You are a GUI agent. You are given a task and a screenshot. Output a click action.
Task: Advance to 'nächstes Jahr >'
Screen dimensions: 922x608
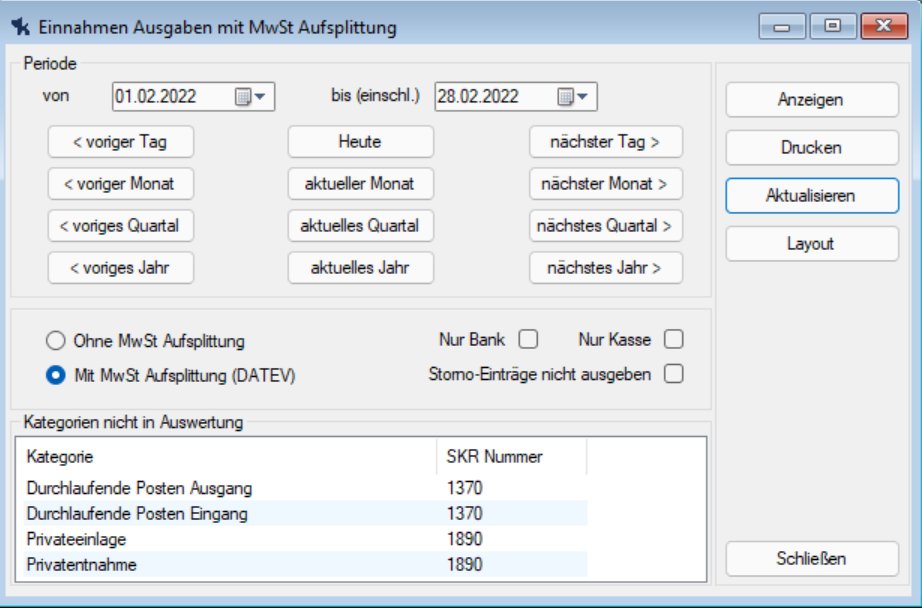pyautogui.click(x=605, y=268)
